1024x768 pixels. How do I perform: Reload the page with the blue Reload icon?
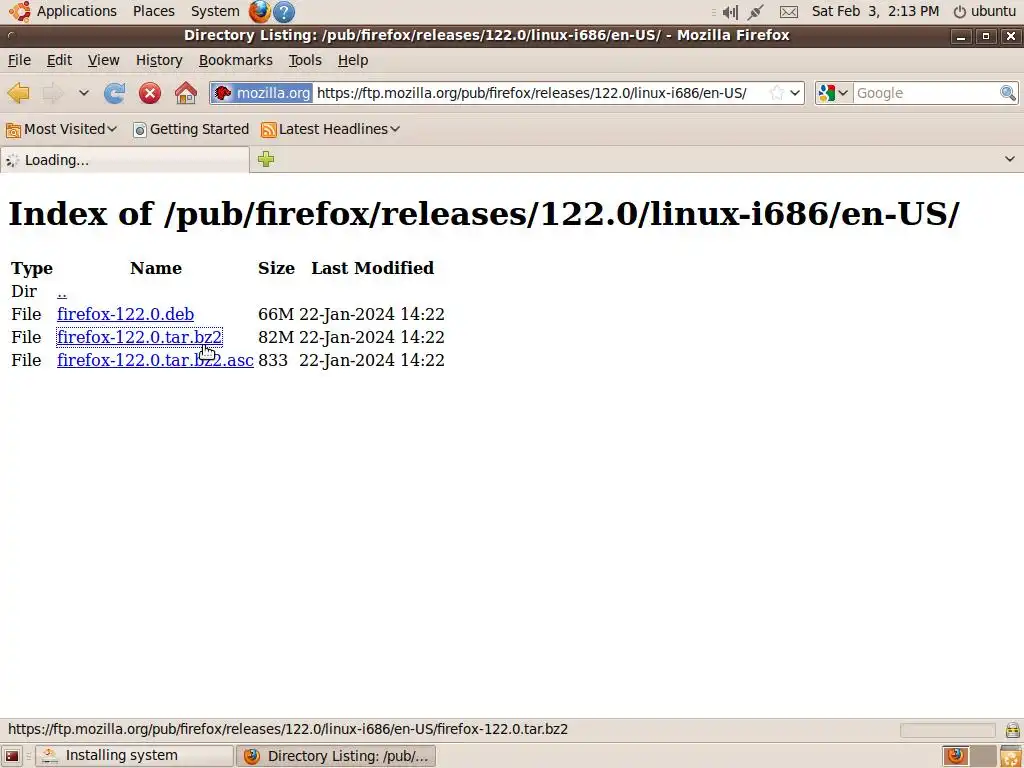[115, 93]
